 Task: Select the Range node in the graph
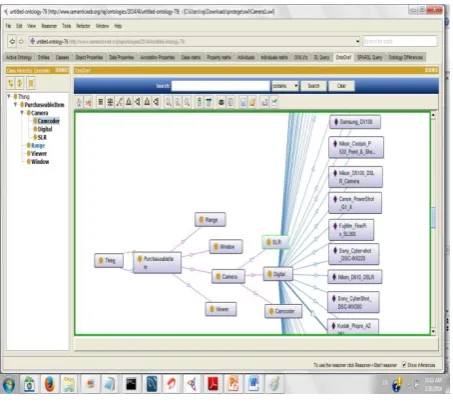[210, 220]
